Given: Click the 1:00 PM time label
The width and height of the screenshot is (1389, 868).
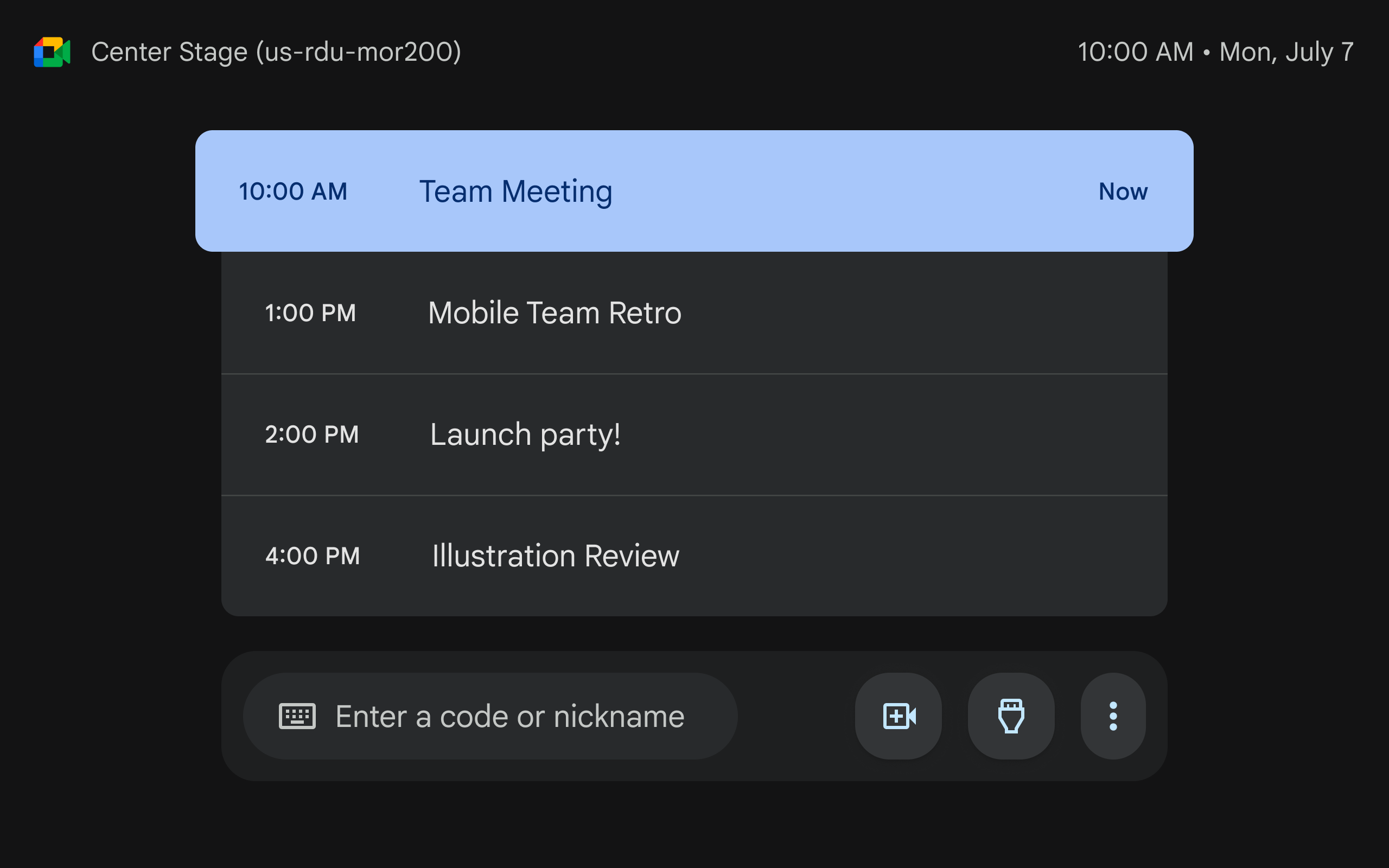Looking at the screenshot, I should pos(310,313).
